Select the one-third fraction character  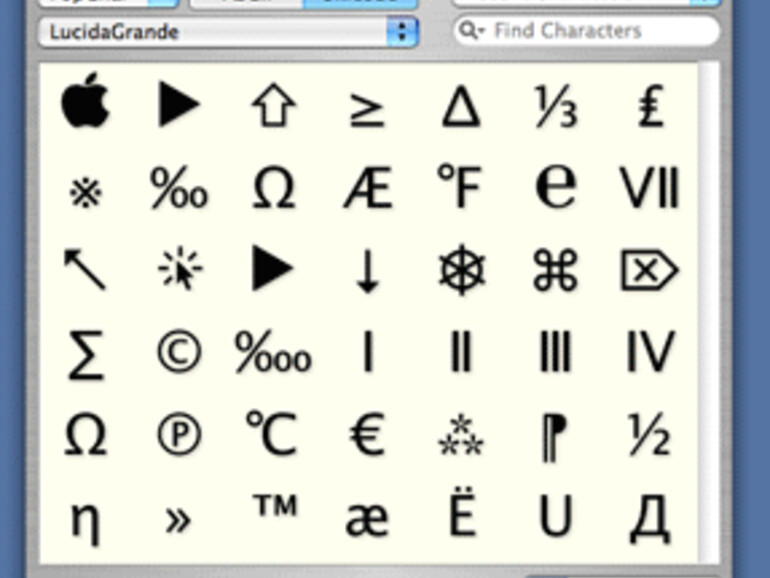click(555, 105)
